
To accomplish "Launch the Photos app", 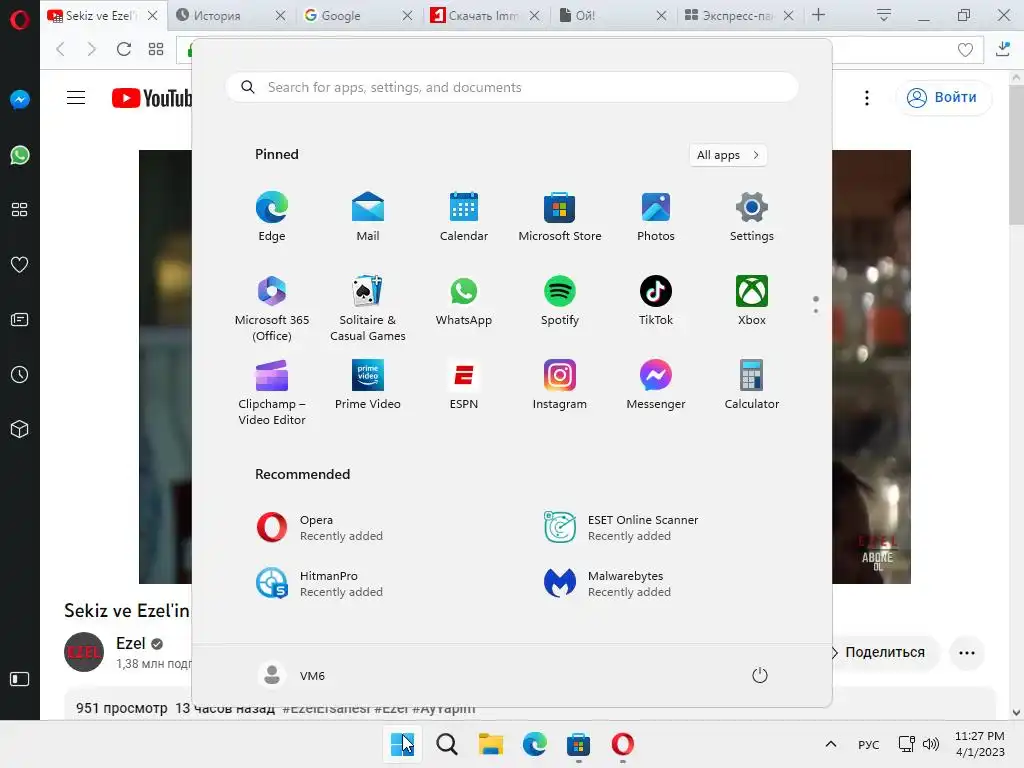I will pos(656,217).
